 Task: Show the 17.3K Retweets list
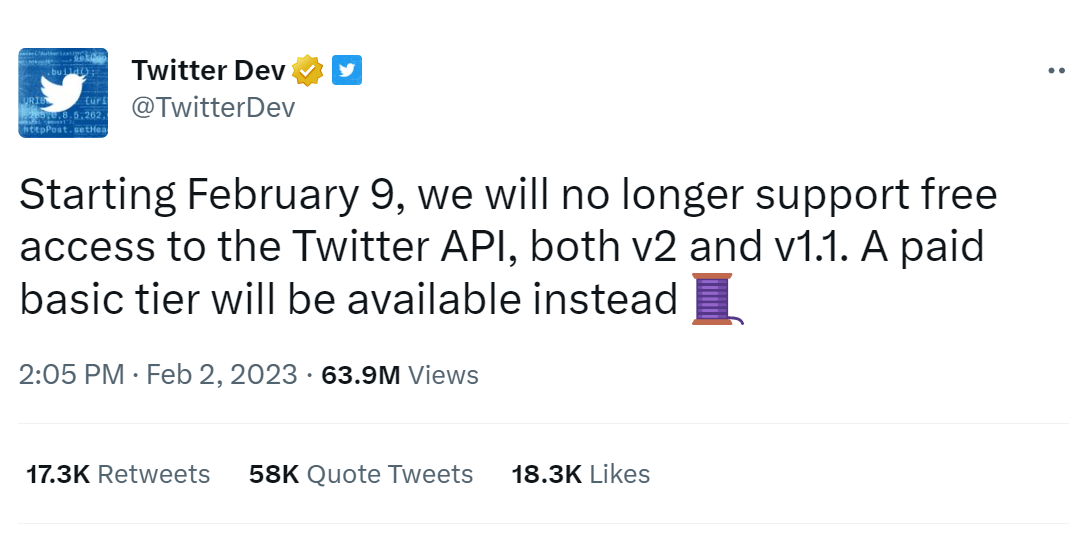[118, 473]
